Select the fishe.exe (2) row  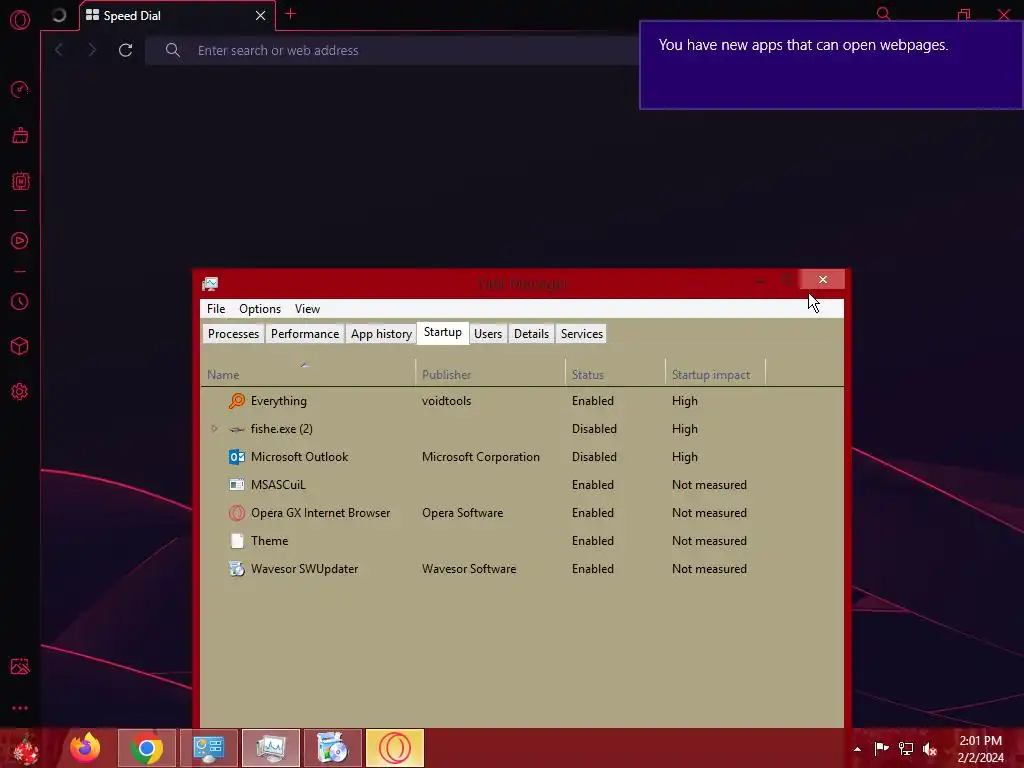pos(522,429)
